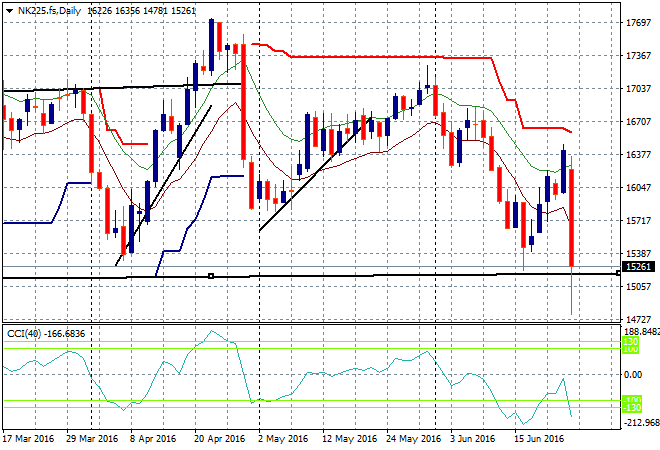660x450 pixels.
Task: Click the 15717 price axis label
Action: pyautogui.click(x=638, y=221)
